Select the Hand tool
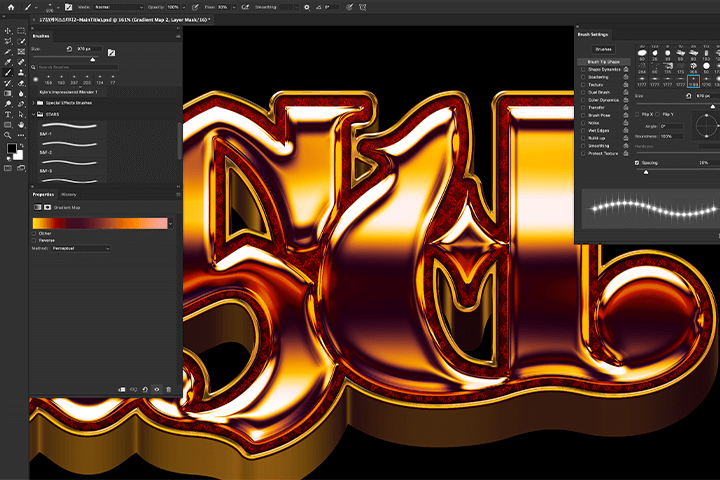The image size is (720, 480). pos(21,125)
